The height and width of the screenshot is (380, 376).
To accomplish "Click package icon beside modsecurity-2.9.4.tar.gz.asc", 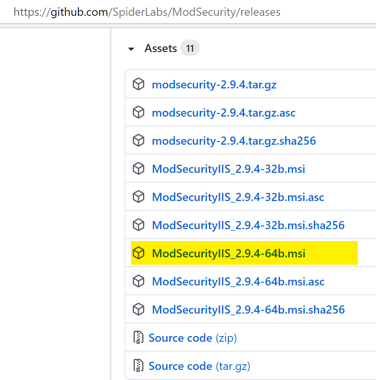I will [x=138, y=112].
